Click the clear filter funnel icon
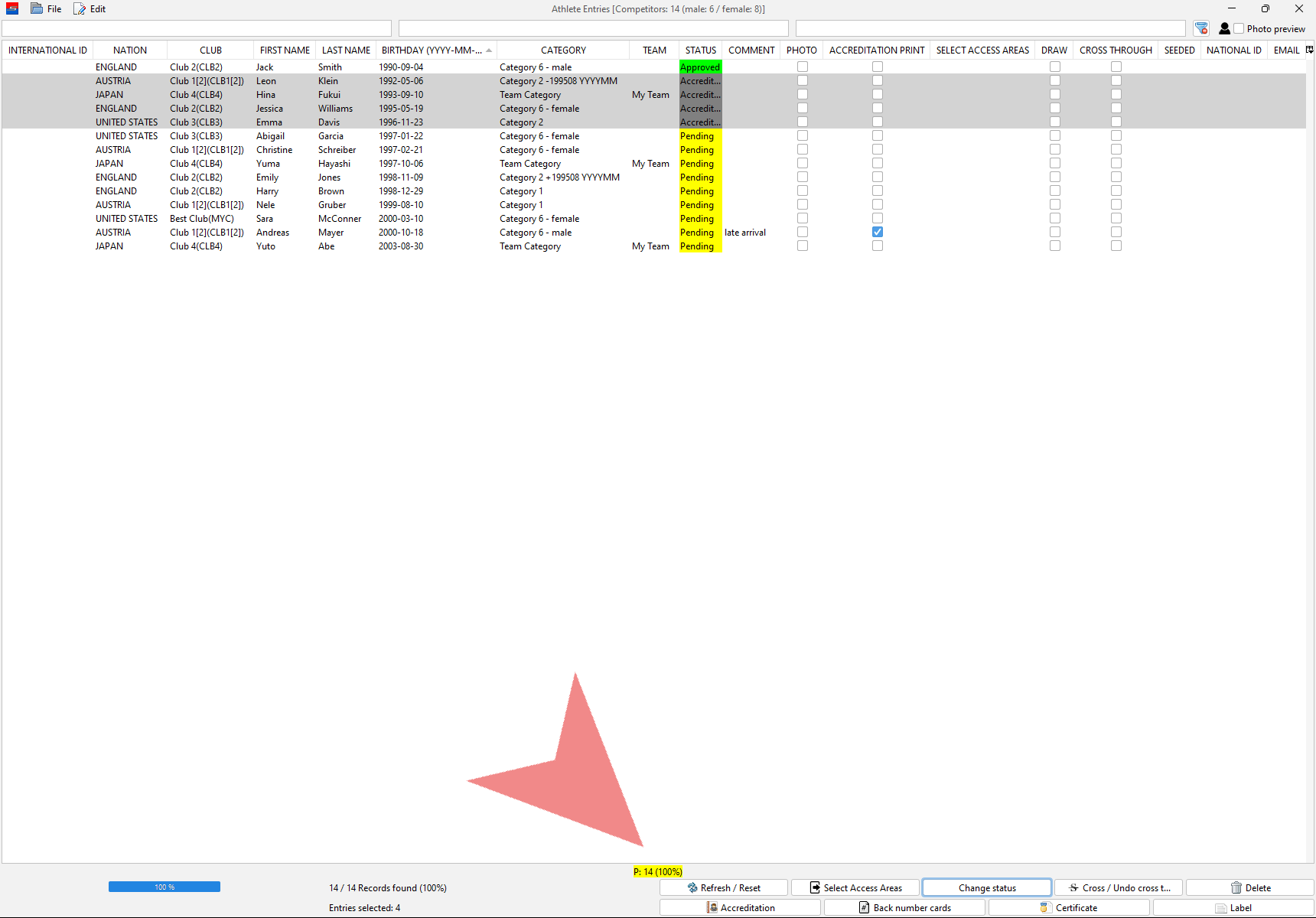 [x=1201, y=28]
